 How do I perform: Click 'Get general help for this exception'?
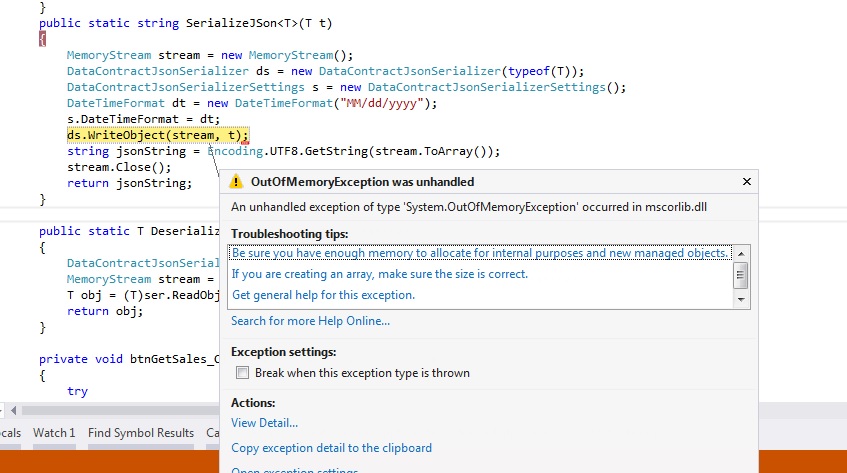click(322, 295)
